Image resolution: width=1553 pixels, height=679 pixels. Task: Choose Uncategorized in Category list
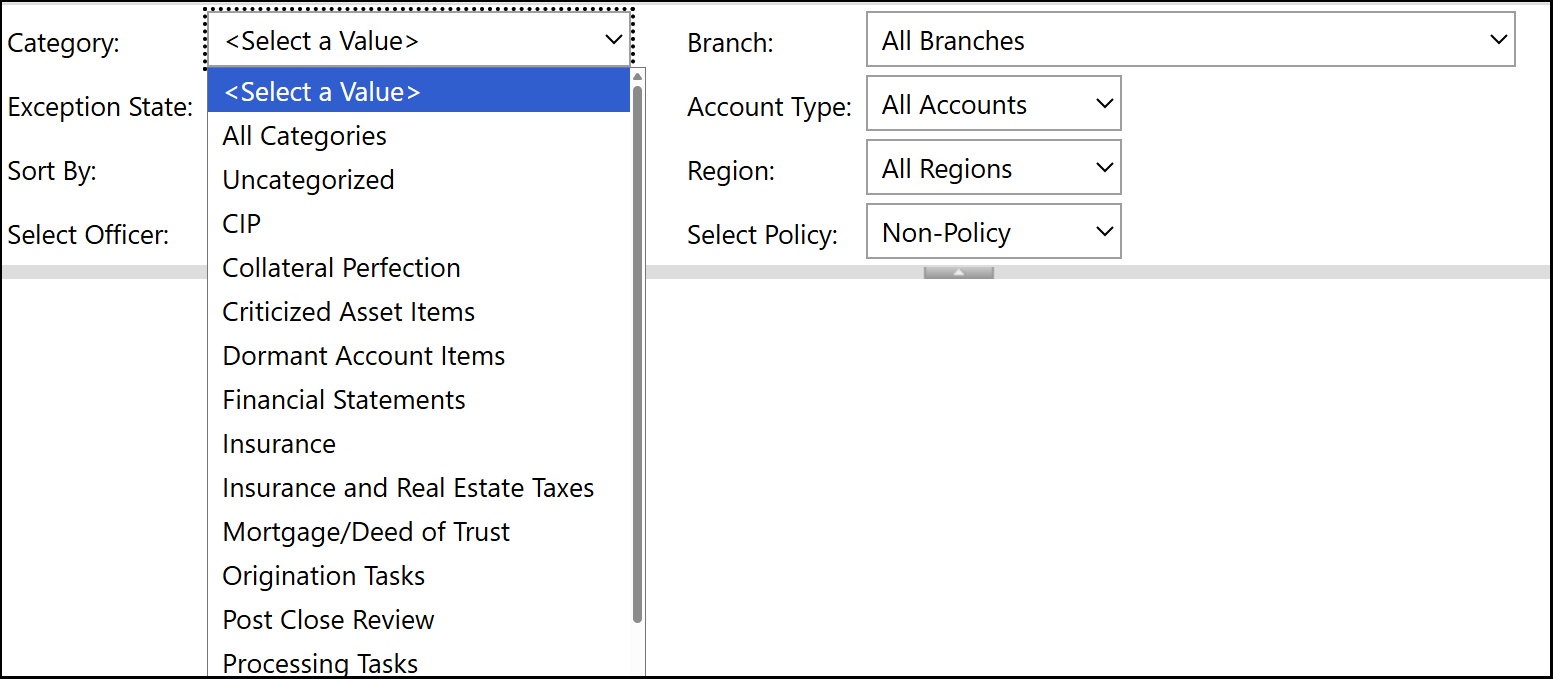pos(308,180)
